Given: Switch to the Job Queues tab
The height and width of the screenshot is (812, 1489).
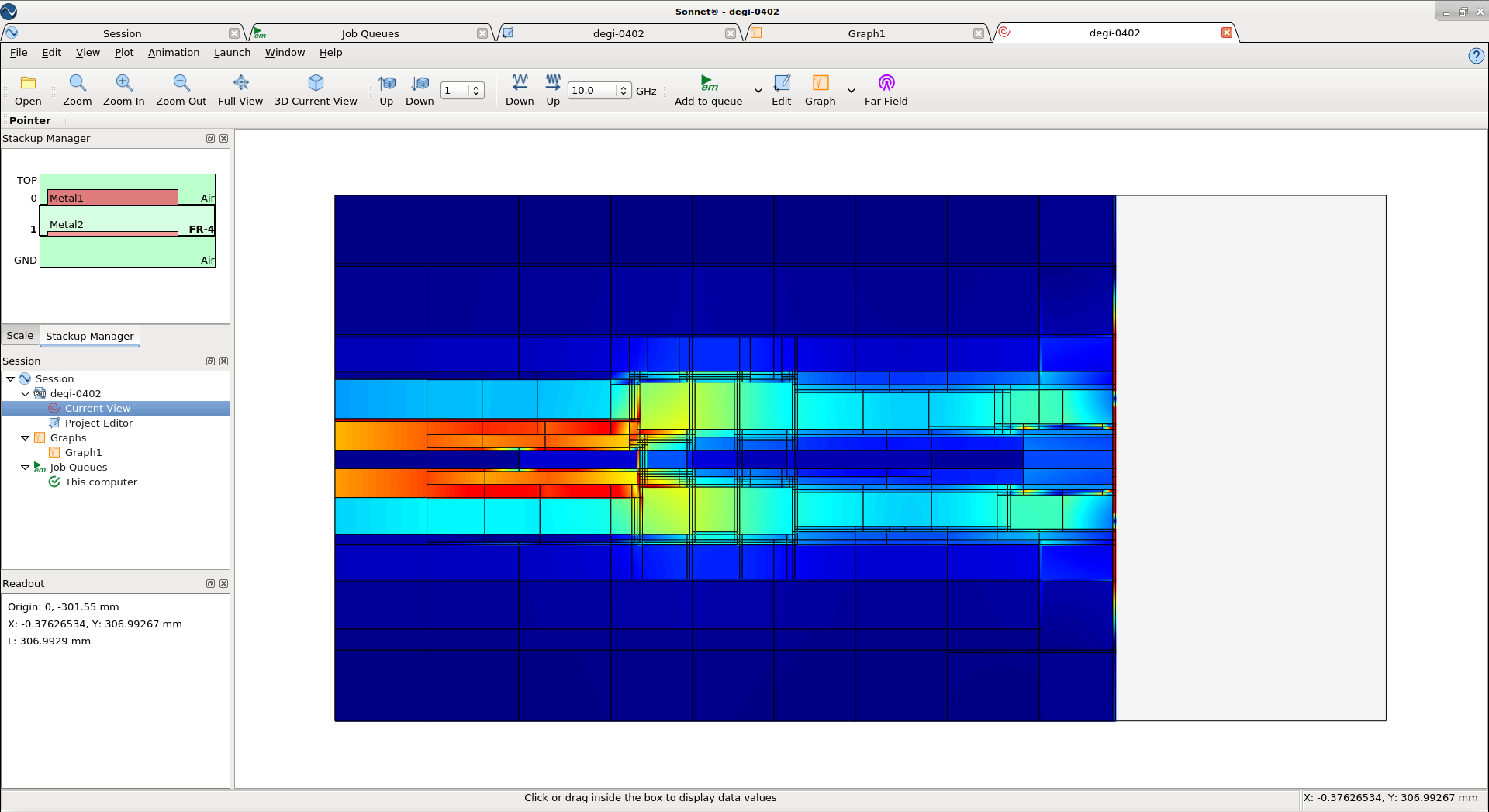Looking at the screenshot, I should [370, 33].
